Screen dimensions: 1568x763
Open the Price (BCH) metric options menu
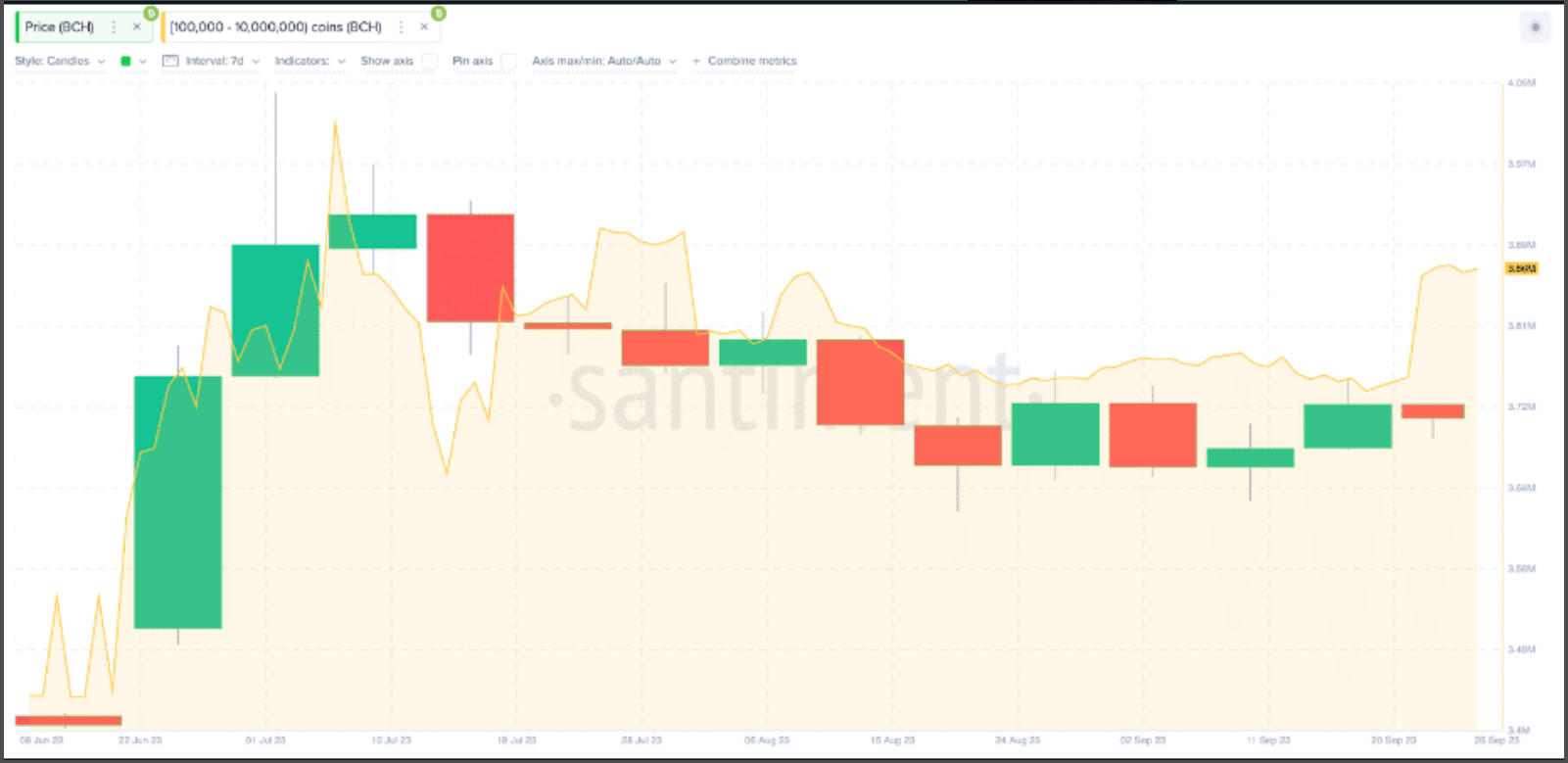114,27
